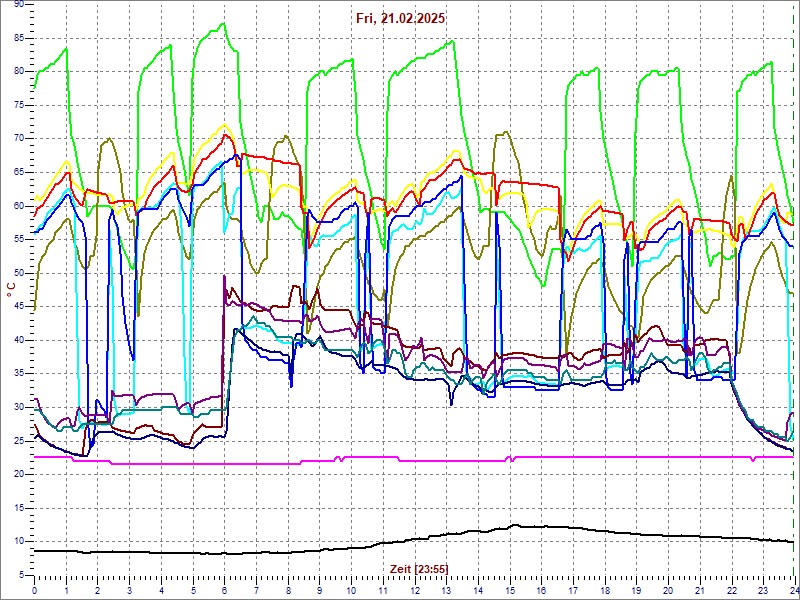Click hour "20" on the time axis

coord(667,590)
